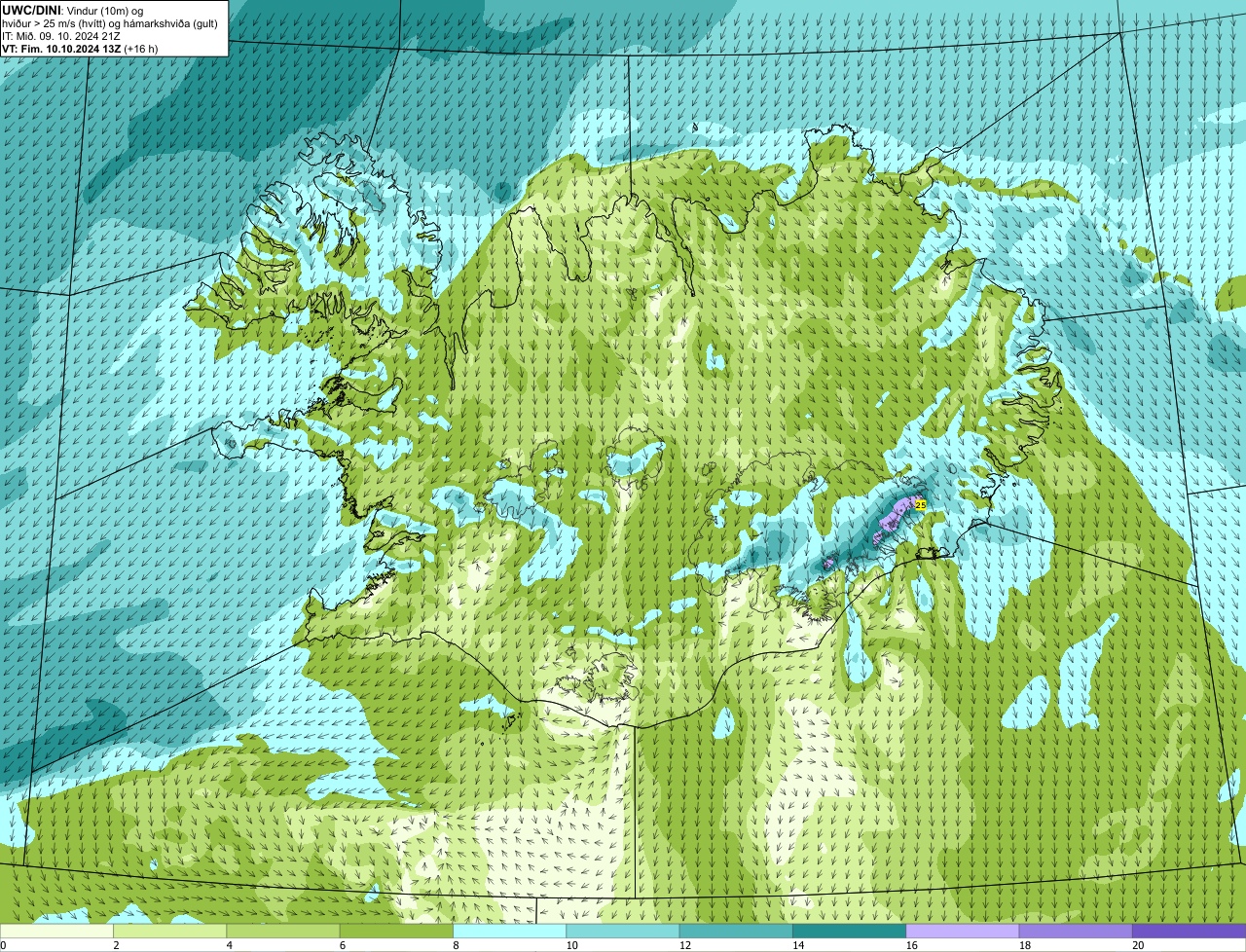Image resolution: width=1246 pixels, height=952 pixels.
Task: Click the above-20 m/s deep purple legend swatch
Action: coord(1190,931)
